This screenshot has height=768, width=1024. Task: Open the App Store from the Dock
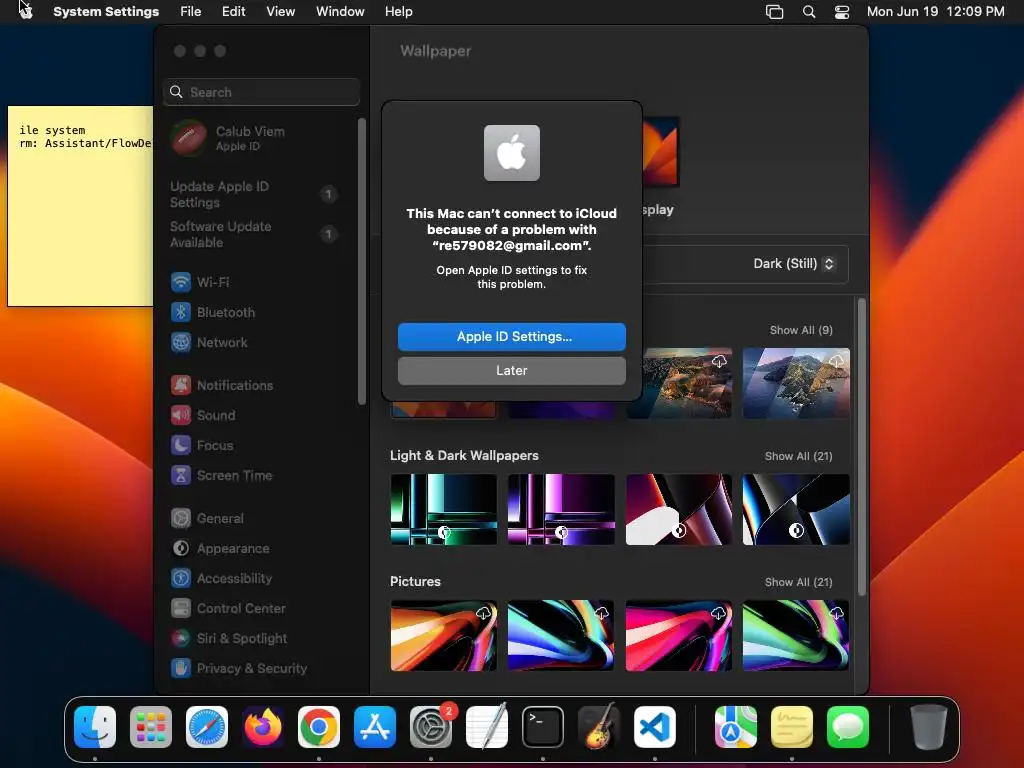coord(375,727)
